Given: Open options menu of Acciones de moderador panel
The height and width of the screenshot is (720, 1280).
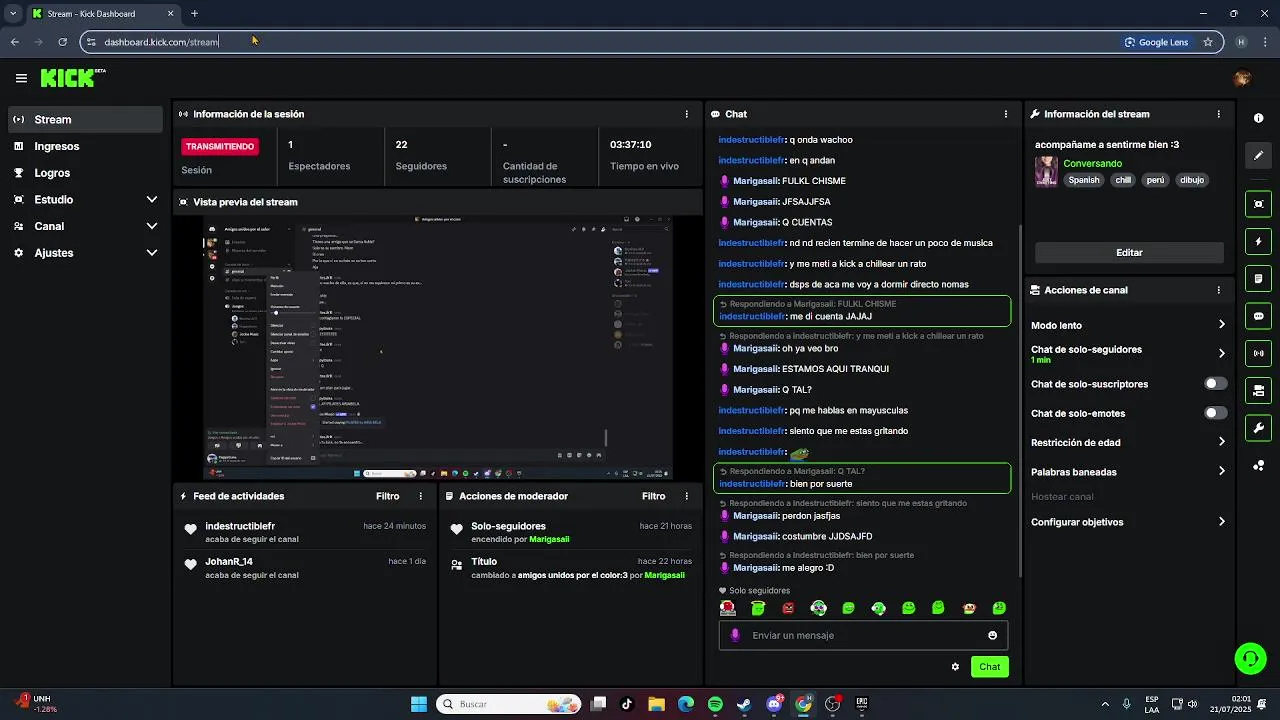Looking at the screenshot, I should pyautogui.click(x=686, y=496).
